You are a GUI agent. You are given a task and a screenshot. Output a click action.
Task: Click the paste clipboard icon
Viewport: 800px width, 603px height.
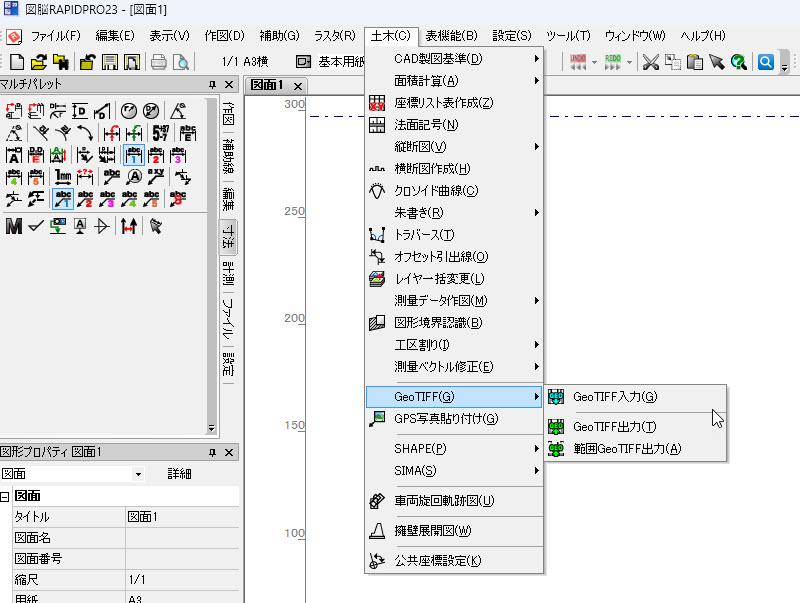(x=694, y=62)
